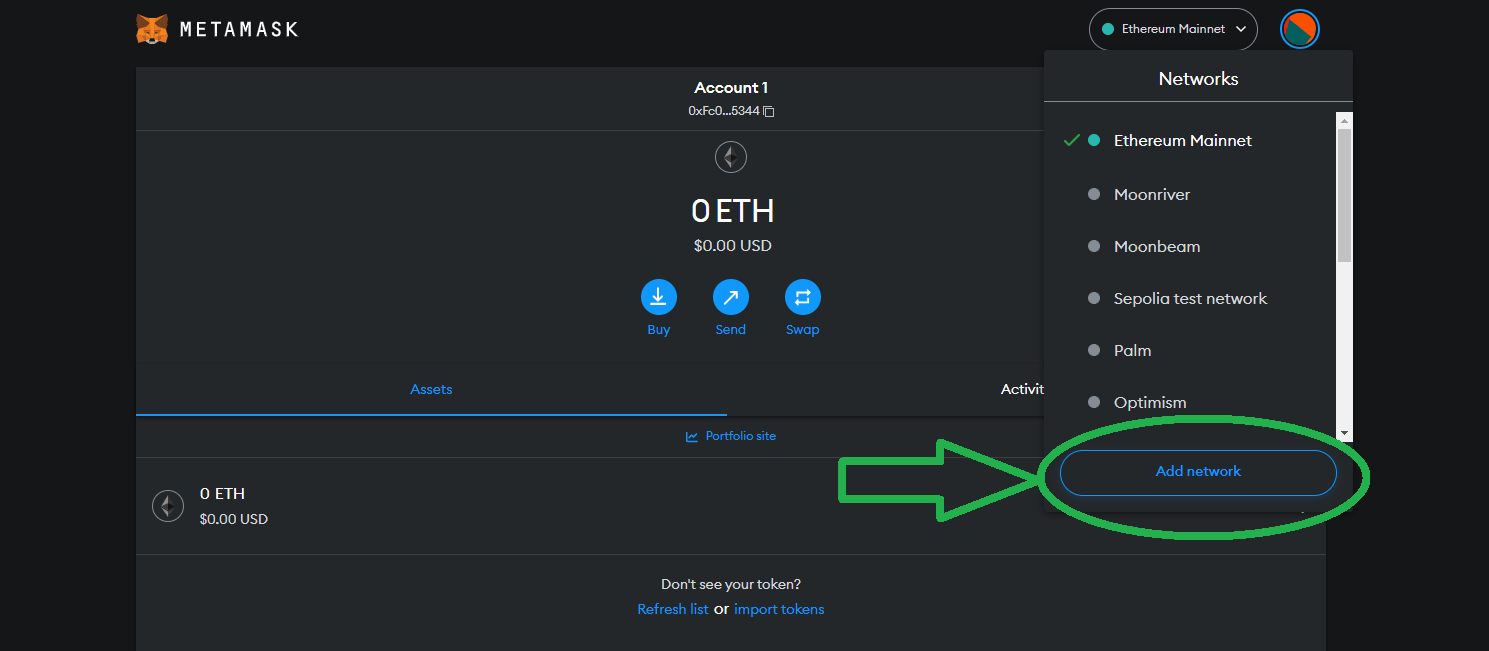
Task: Click import tokens below the token list
Action: 779,608
